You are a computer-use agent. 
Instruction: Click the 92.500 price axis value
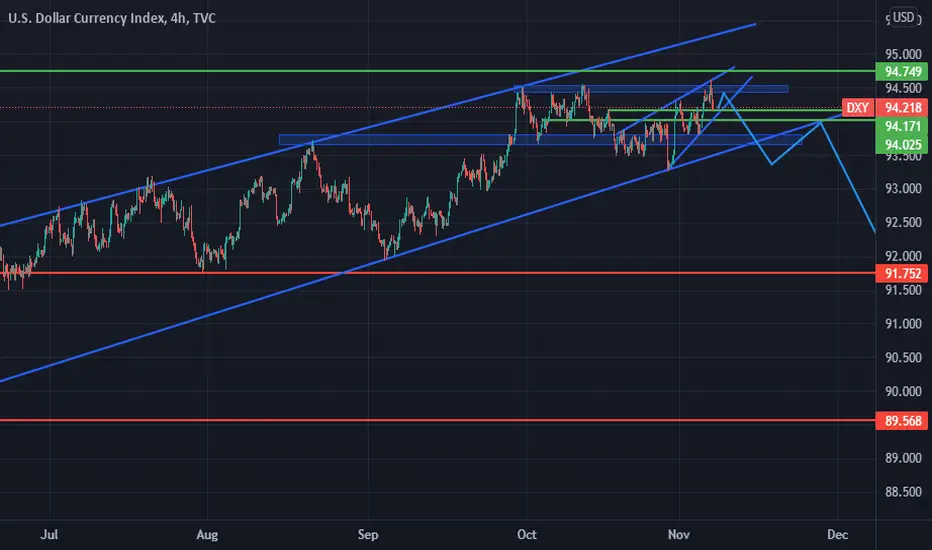903,222
